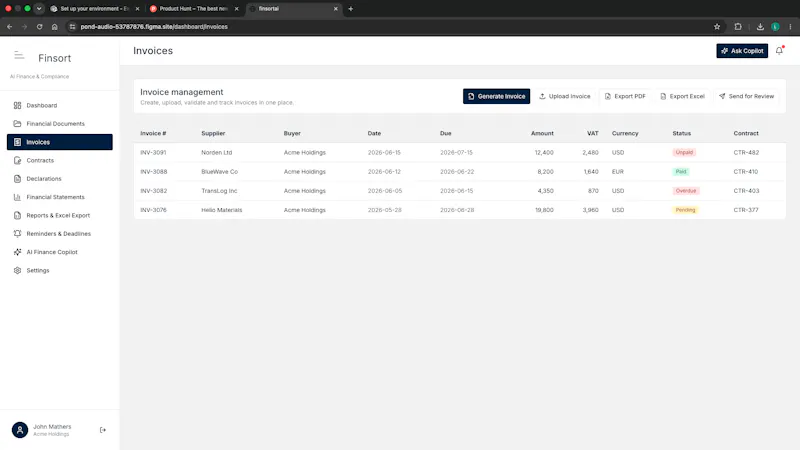Open Financial Documents in sidebar
This screenshot has width=800, height=450.
pyautogui.click(x=60, y=124)
